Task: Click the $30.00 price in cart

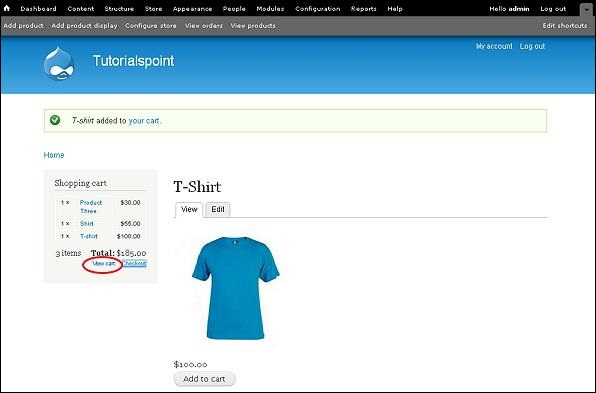Action: [x=130, y=203]
